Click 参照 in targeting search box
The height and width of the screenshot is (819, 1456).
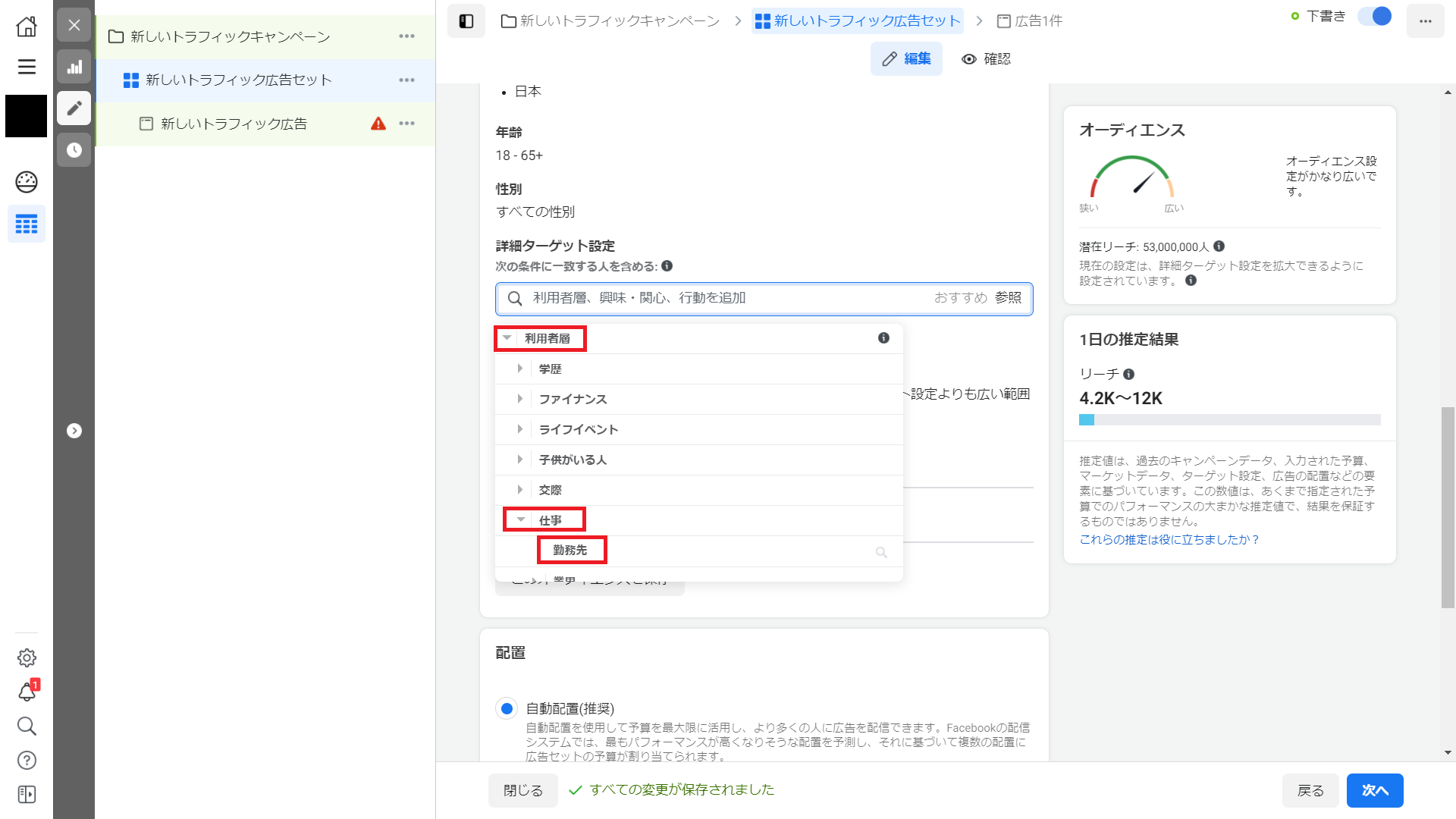pyautogui.click(x=1008, y=298)
